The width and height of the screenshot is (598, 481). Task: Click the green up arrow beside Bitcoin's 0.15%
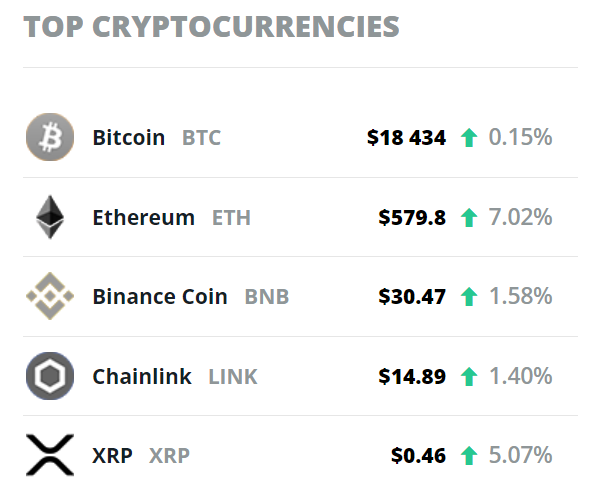click(469, 138)
